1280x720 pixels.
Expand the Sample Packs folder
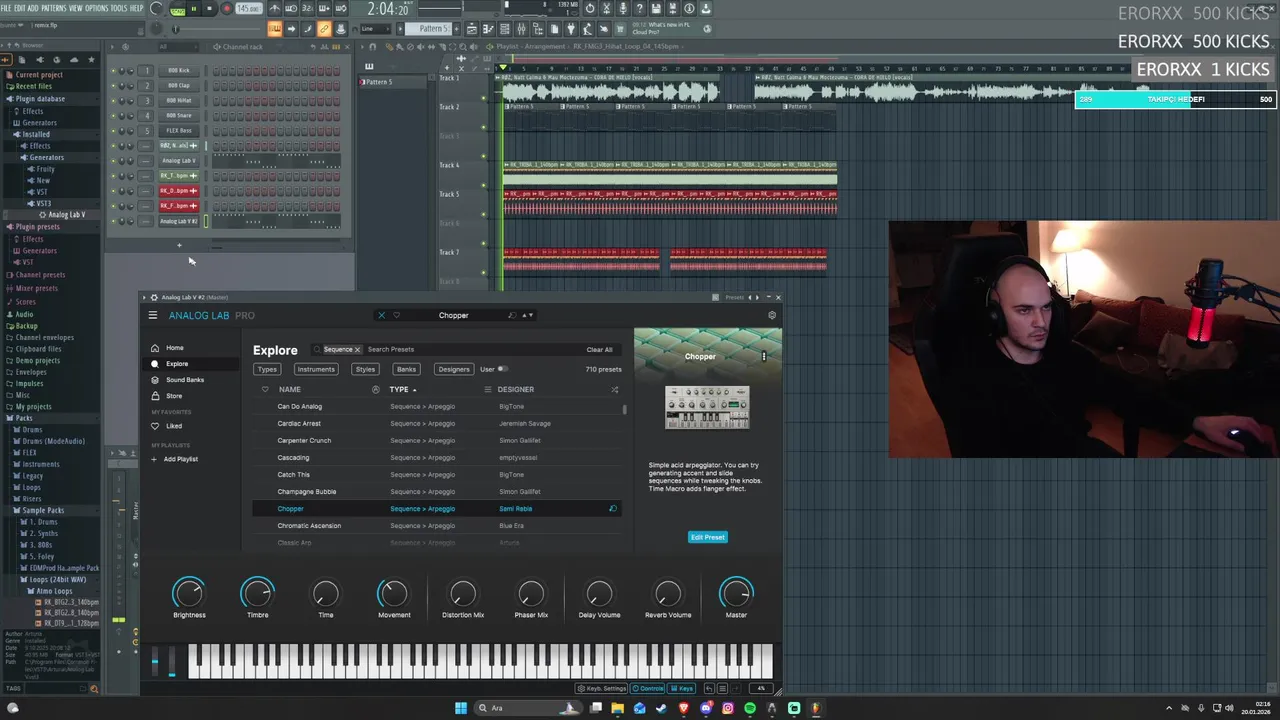coord(43,510)
